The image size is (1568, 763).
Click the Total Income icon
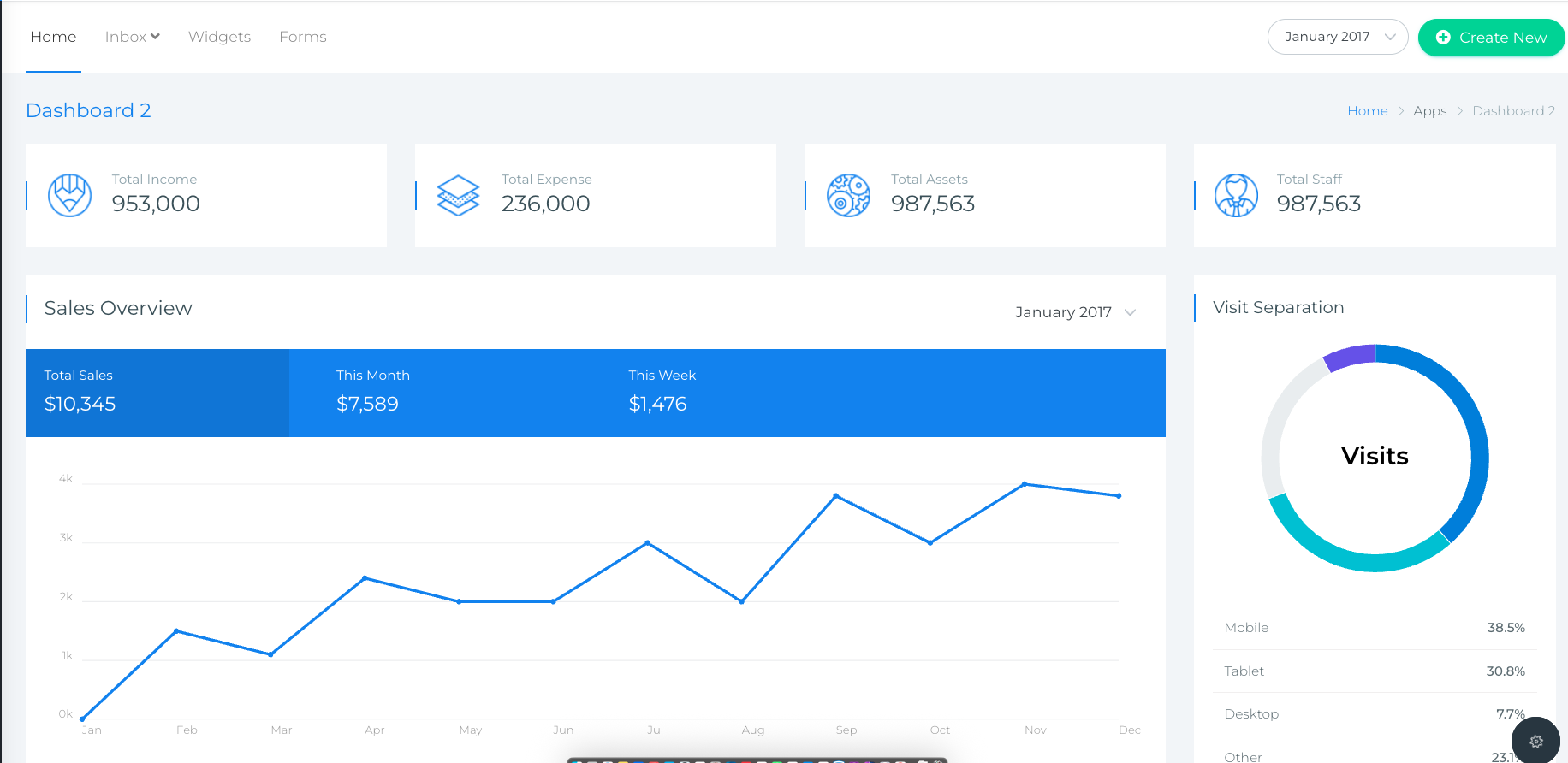point(70,195)
